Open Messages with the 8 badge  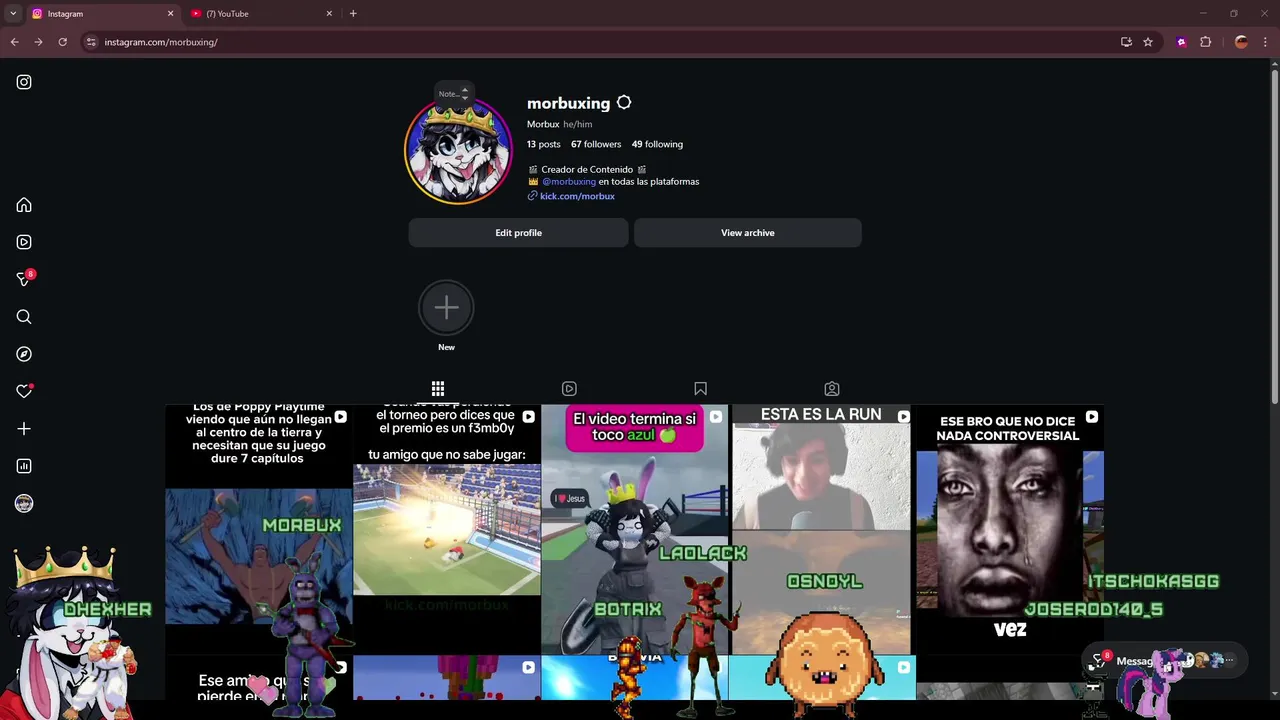click(24, 279)
